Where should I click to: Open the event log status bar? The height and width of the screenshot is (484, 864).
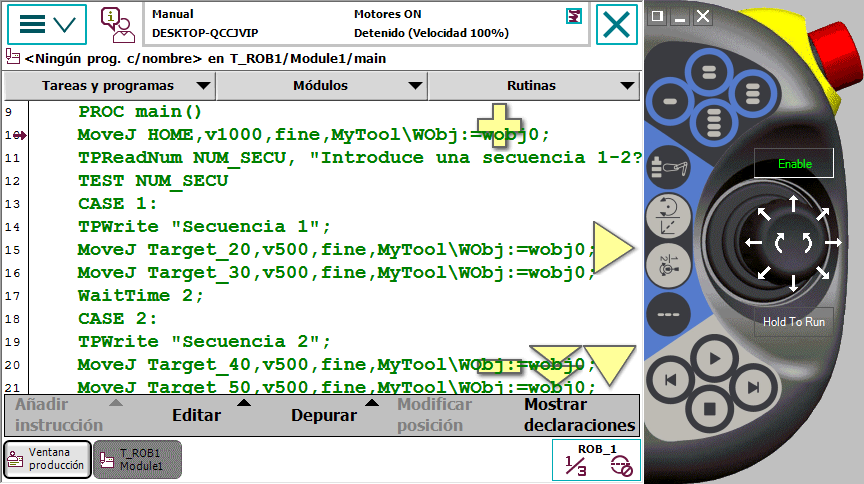pos(367,24)
